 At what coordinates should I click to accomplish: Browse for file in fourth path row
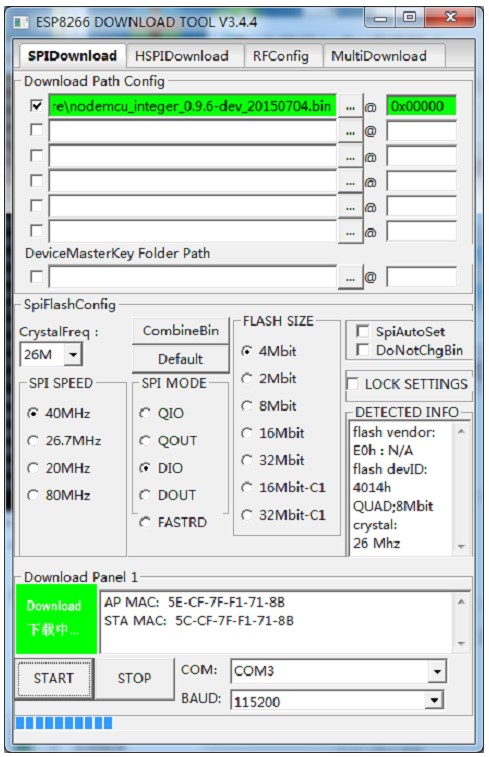point(350,182)
